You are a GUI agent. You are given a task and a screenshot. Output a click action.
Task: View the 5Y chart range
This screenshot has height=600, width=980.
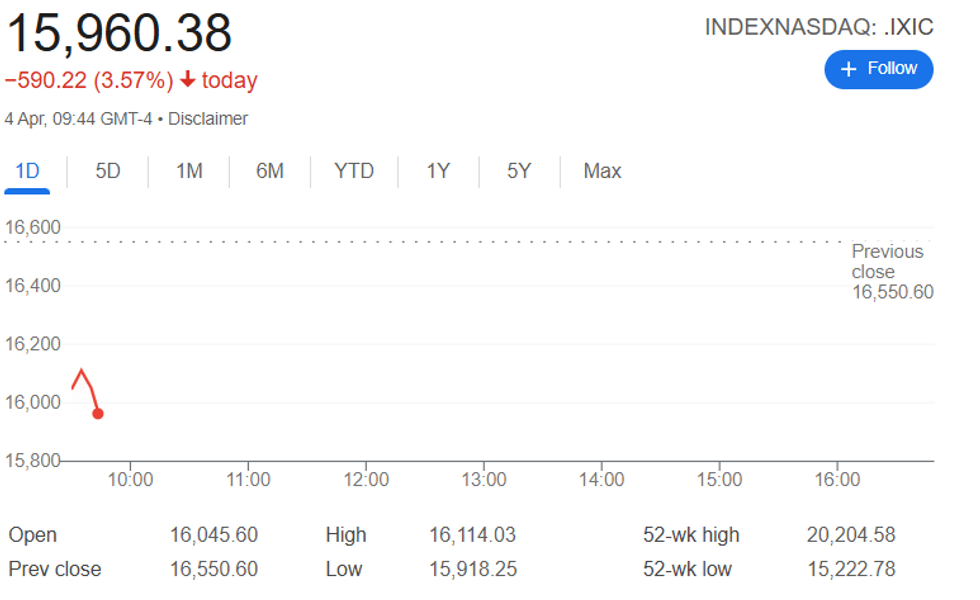[519, 171]
